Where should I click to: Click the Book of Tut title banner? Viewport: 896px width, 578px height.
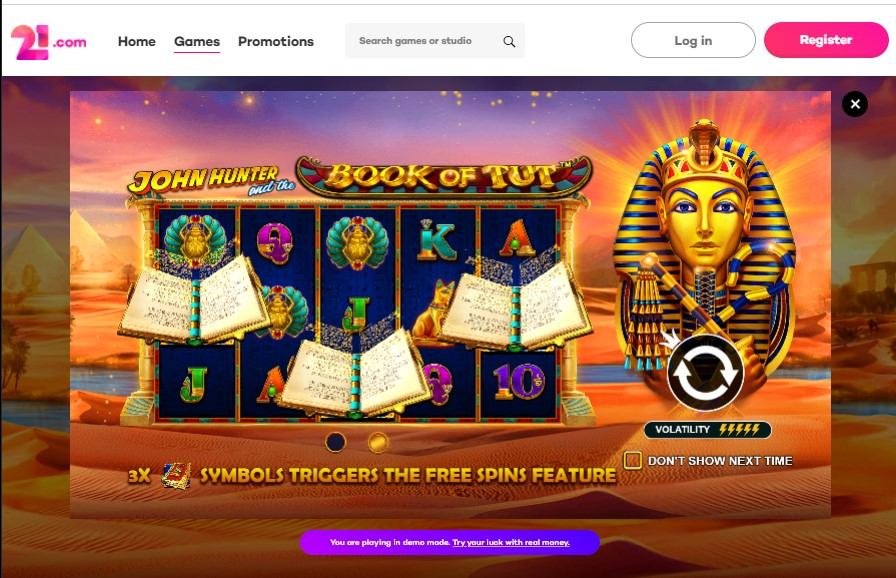443,176
